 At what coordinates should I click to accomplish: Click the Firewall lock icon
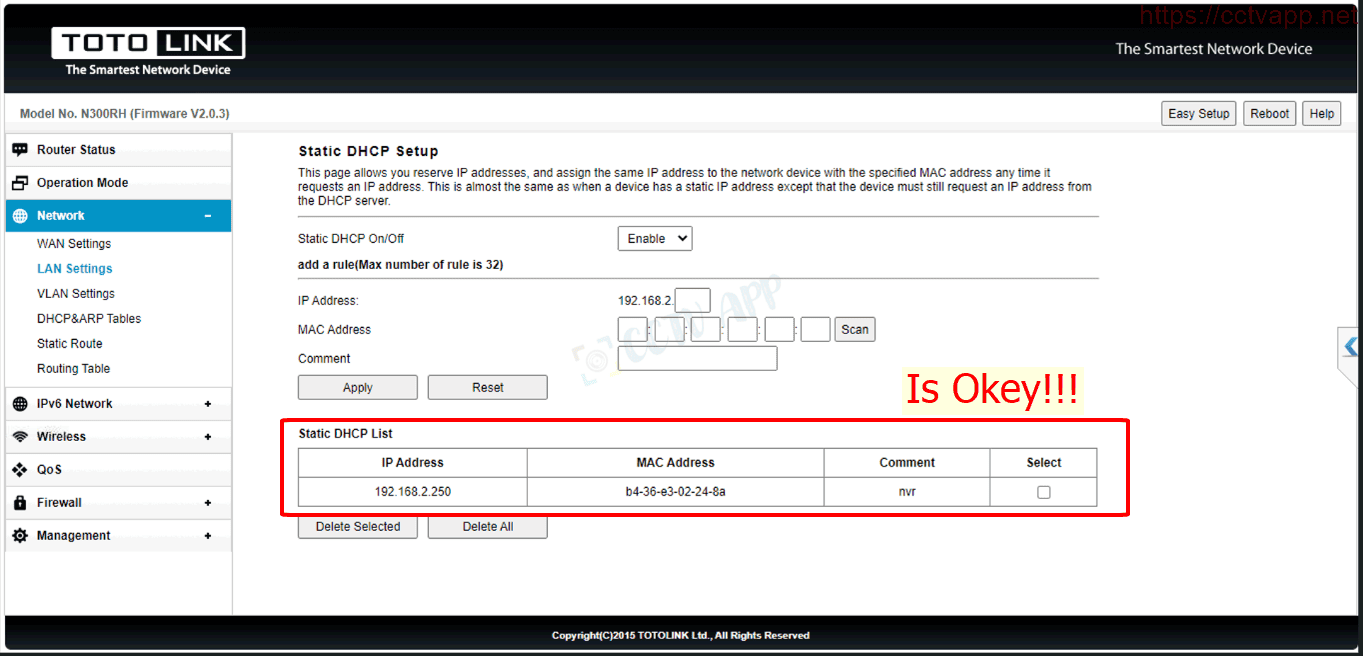pyautogui.click(x=20, y=503)
